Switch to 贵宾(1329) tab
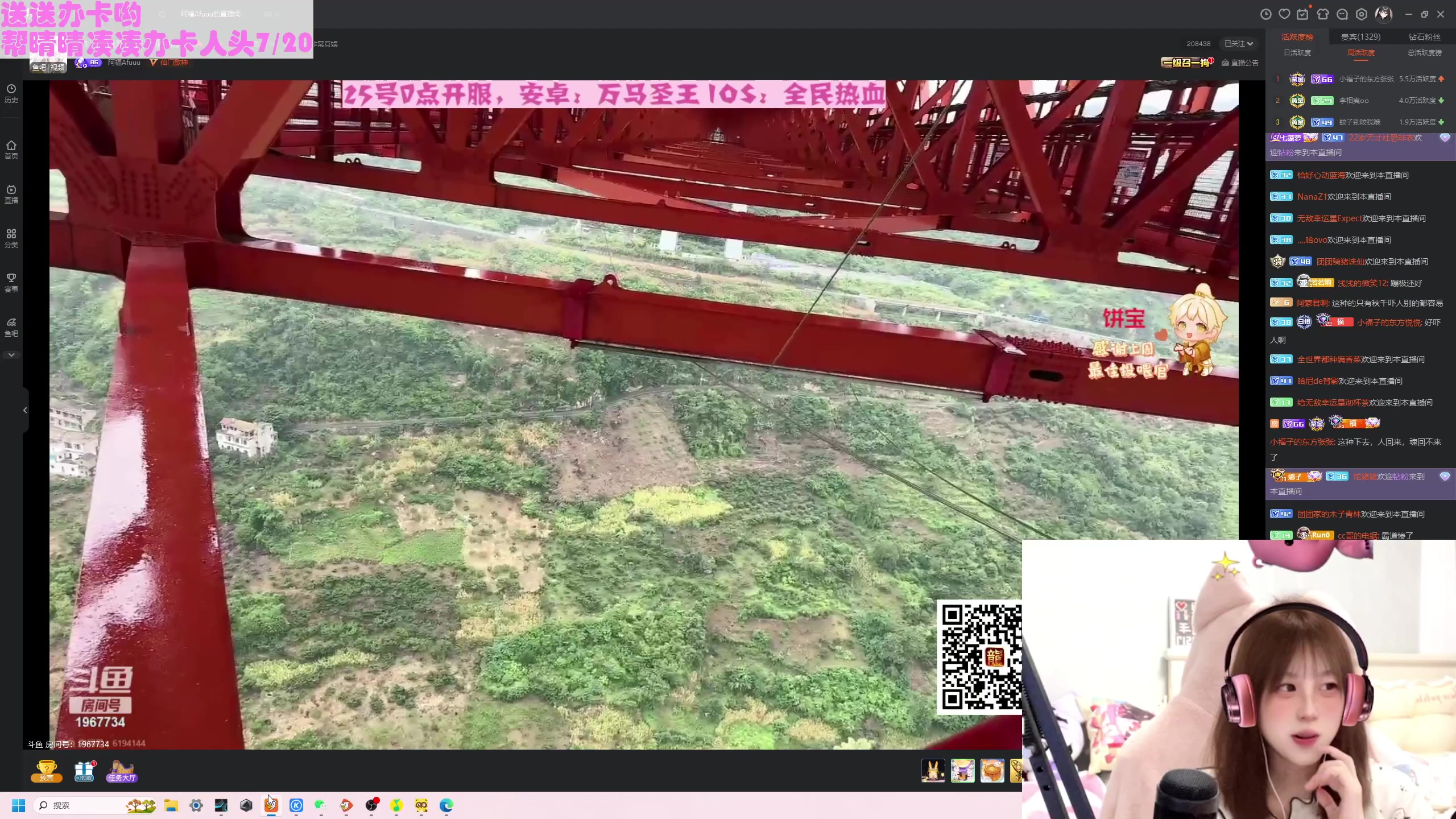Viewport: 1456px width, 819px height. click(1360, 37)
